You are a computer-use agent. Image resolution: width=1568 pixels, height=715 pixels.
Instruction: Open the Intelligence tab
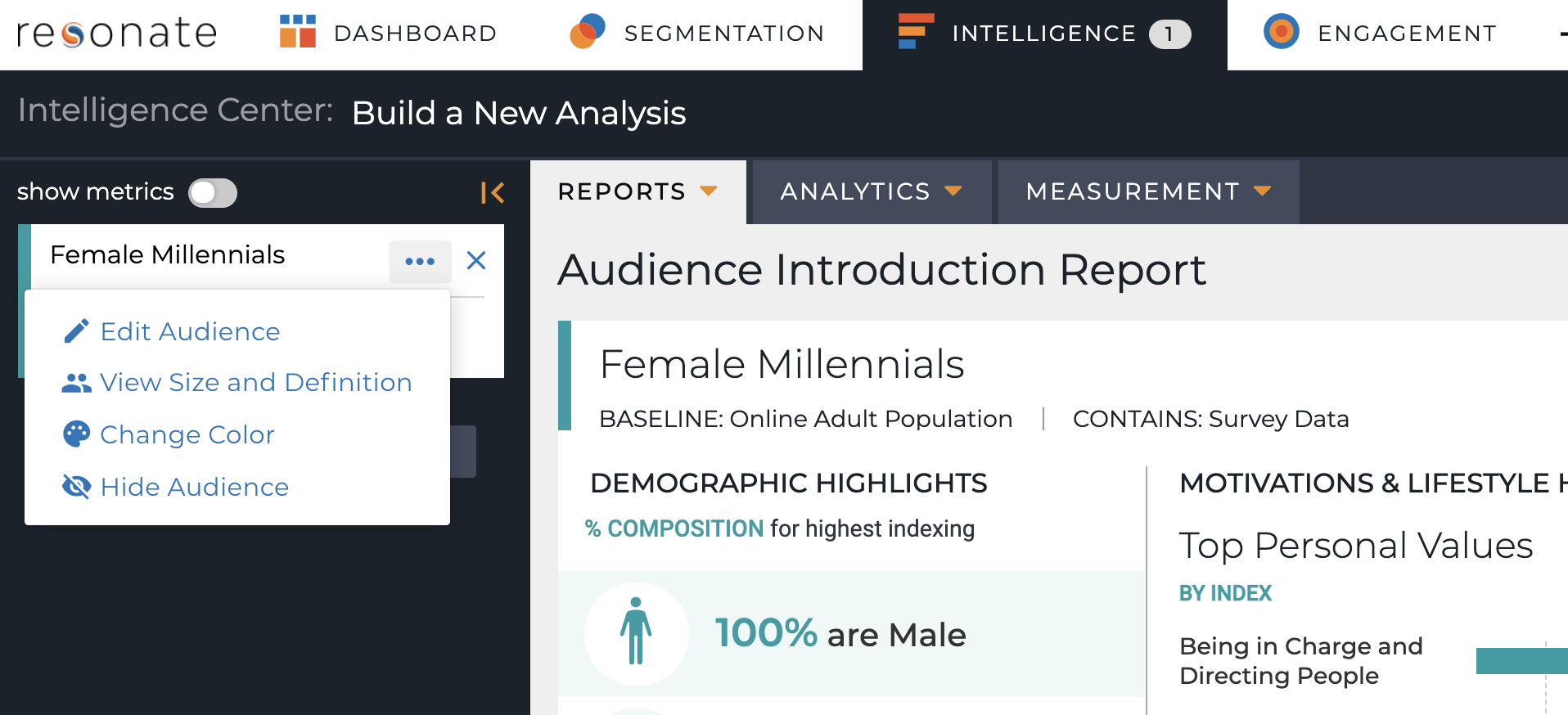(1045, 34)
